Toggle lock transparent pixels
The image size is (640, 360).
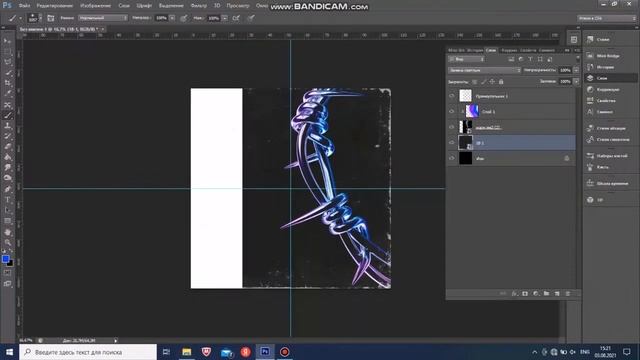tap(474, 82)
